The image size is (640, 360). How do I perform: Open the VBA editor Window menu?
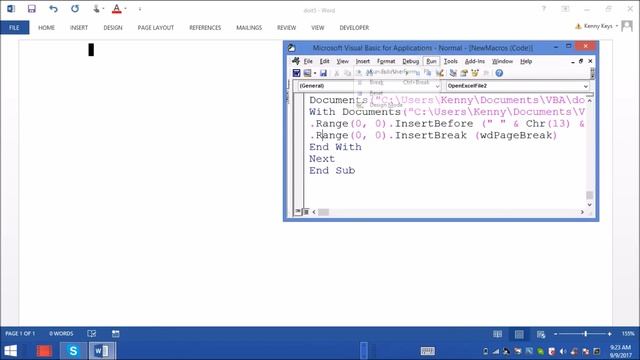coord(502,61)
